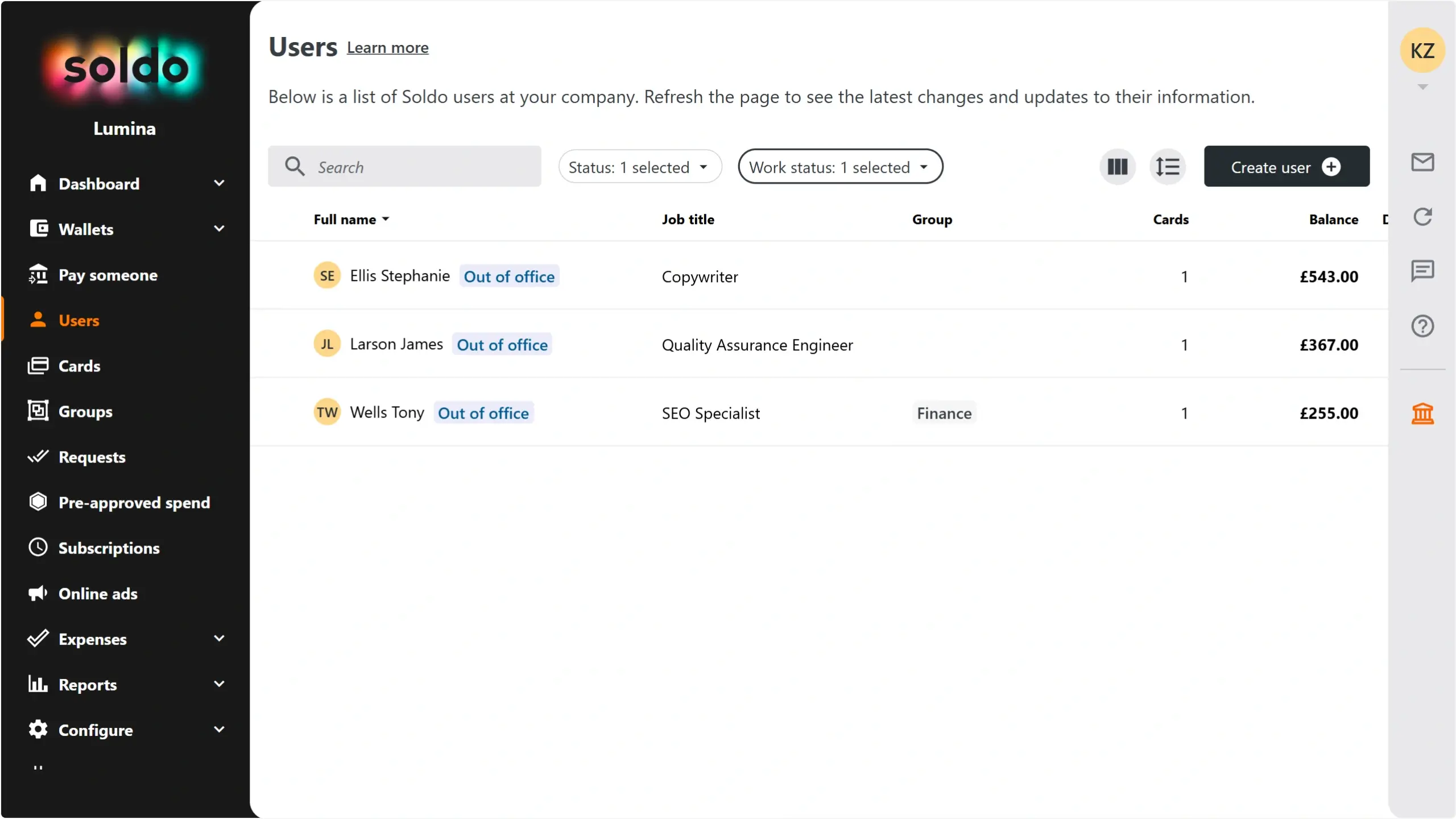The image size is (1456, 819).
Task: Sort by the Full name column
Action: [351, 220]
